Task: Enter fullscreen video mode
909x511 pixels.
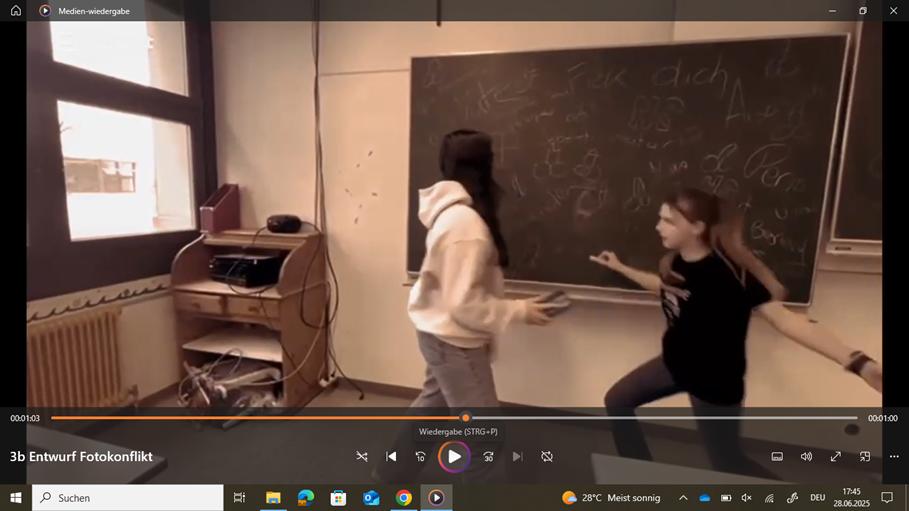Action: click(836, 456)
